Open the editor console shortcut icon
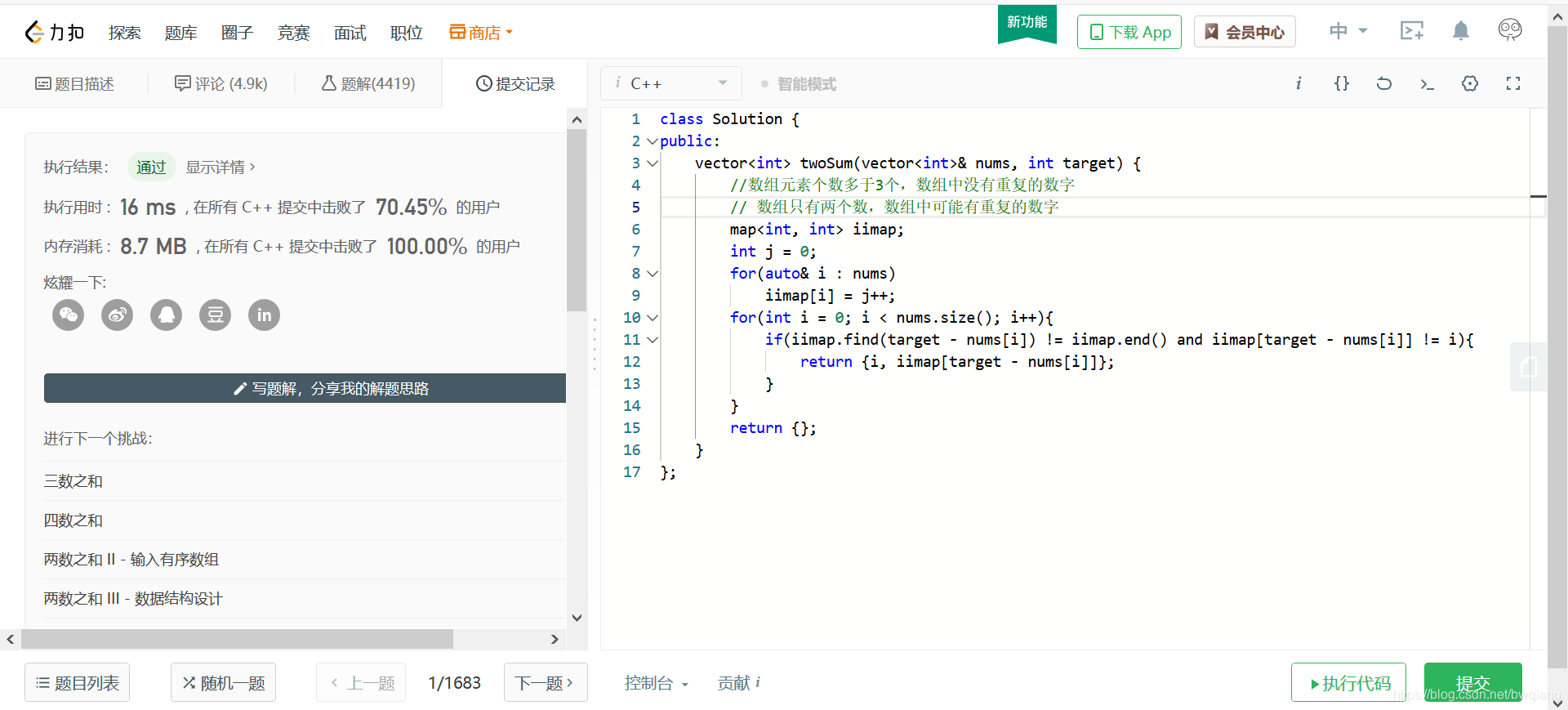Viewport: 1568px width, 710px height. (x=1427, y=84)
